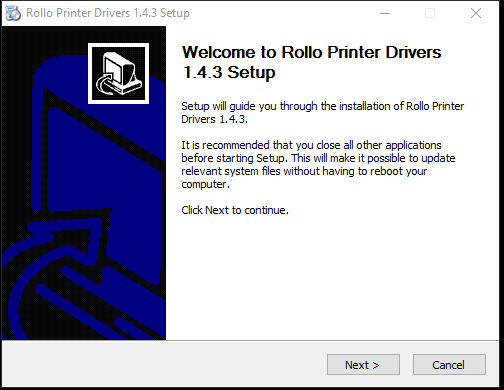Click the white-framed computer installer logo
This screenshot has height=390, width=504.
118,74
